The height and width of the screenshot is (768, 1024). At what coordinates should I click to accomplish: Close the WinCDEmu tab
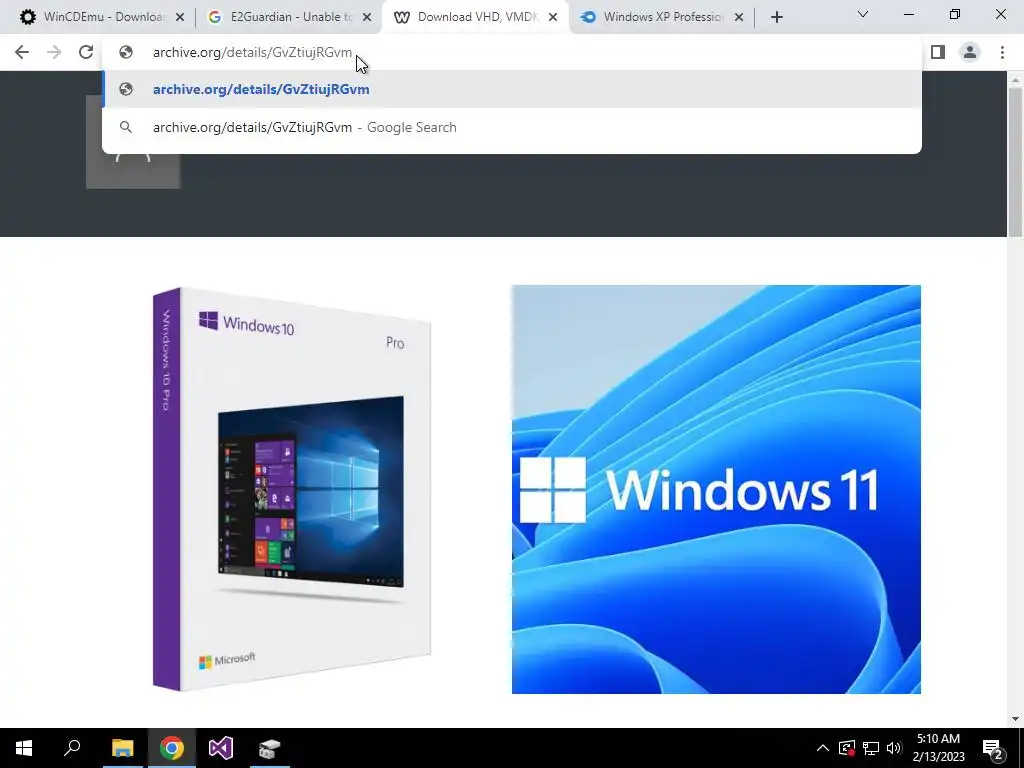(x=180, y=17)
